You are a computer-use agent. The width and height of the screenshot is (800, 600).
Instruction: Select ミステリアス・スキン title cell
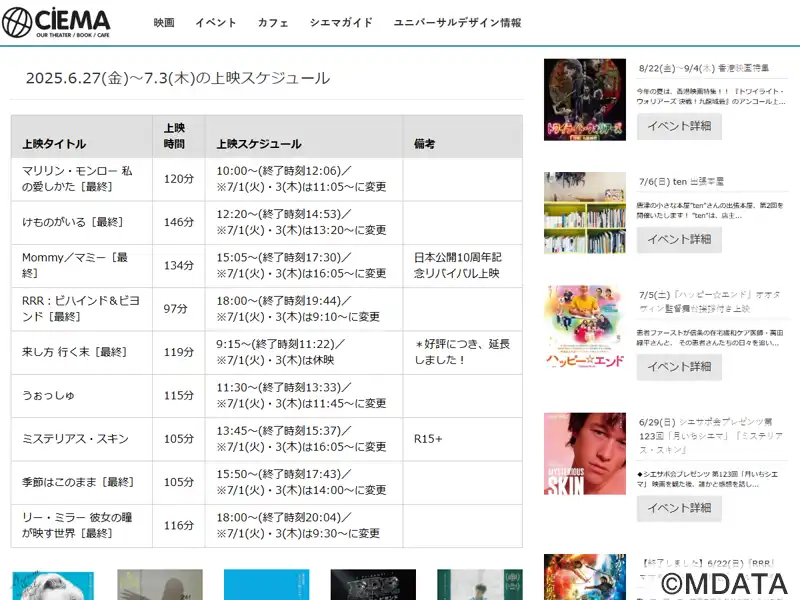[82, 439]
